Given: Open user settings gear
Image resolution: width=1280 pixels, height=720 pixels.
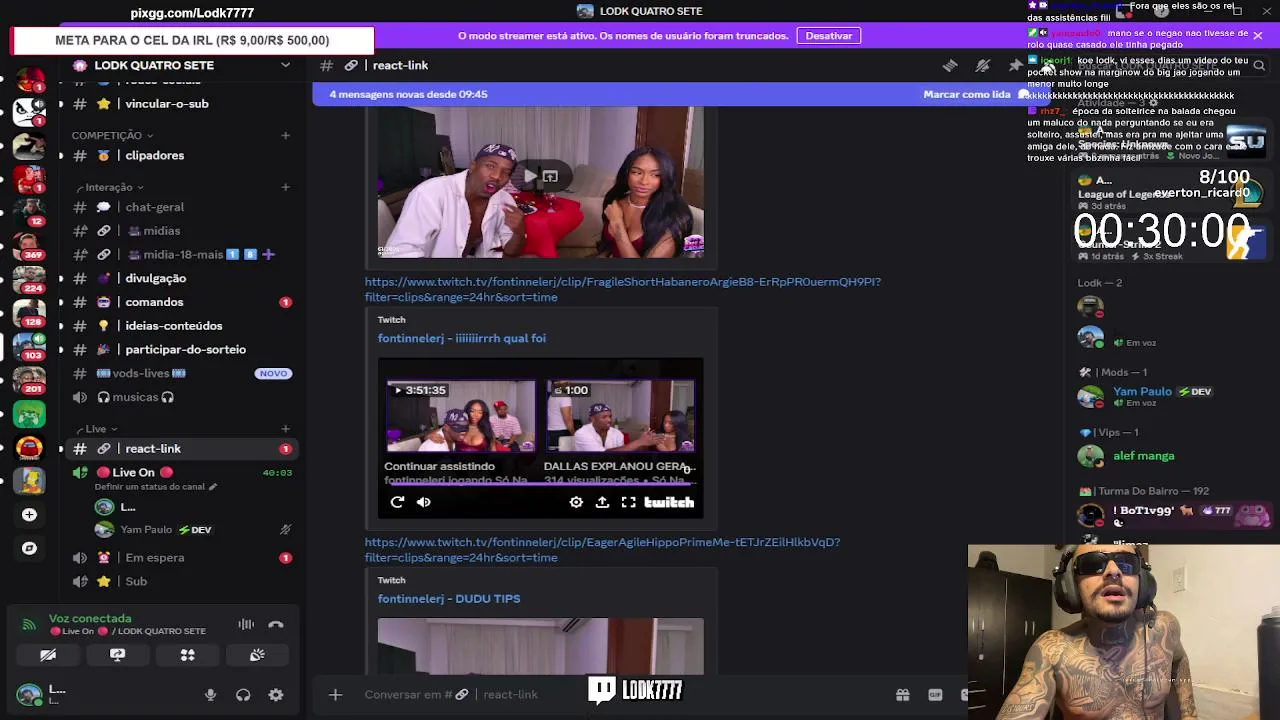Looking at the screenshot, I should pyautogui.click(x=276, y=695).
